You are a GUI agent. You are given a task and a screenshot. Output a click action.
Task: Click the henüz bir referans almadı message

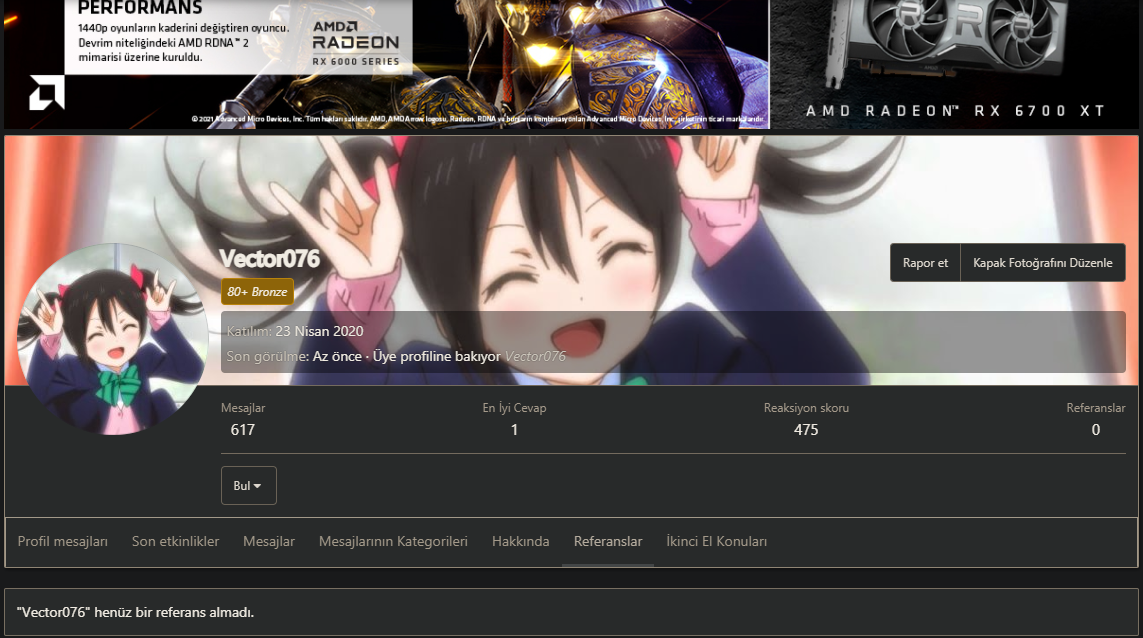135,612
